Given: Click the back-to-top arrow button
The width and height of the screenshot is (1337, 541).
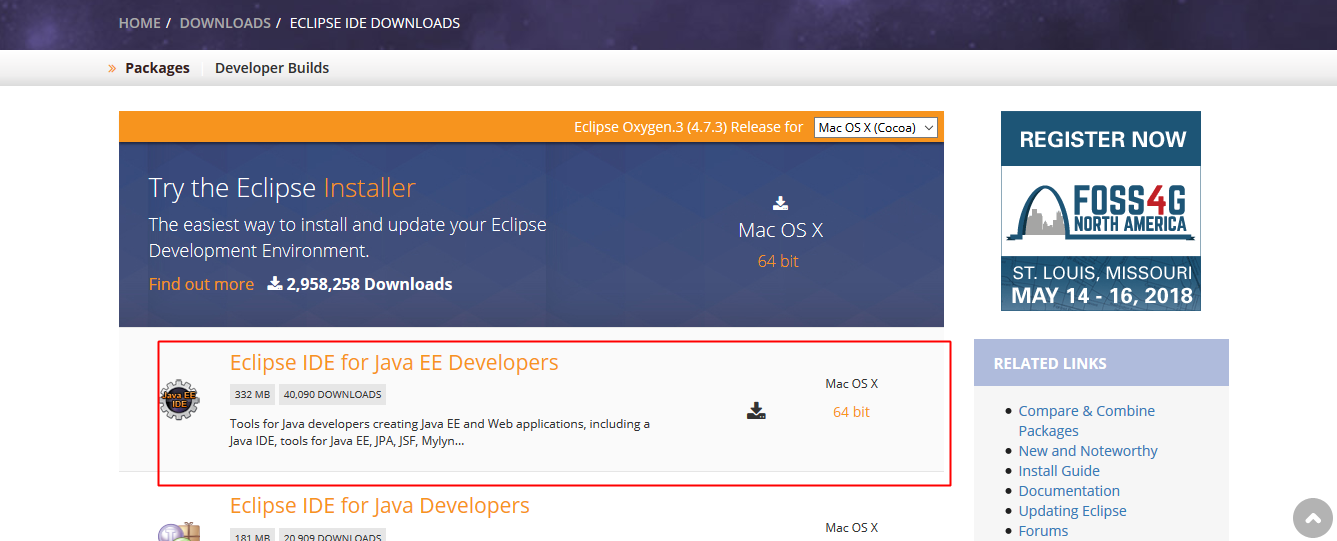Looking at the screenshot, I should [x=1313, y=518].
